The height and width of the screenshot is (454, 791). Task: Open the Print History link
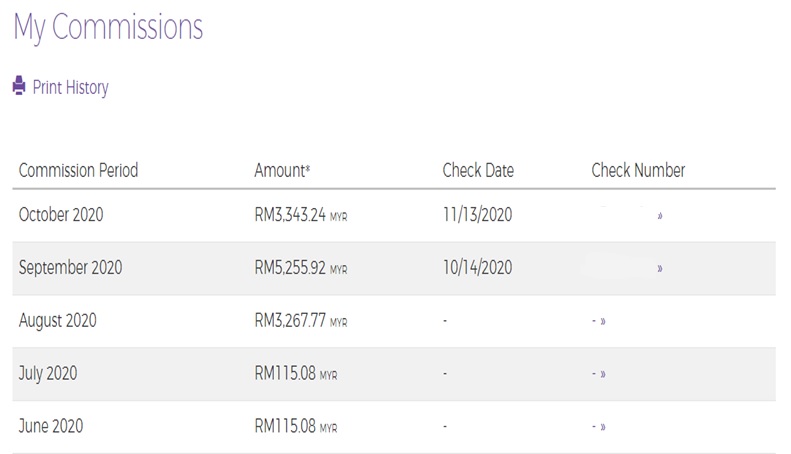(x=70, y=88)
